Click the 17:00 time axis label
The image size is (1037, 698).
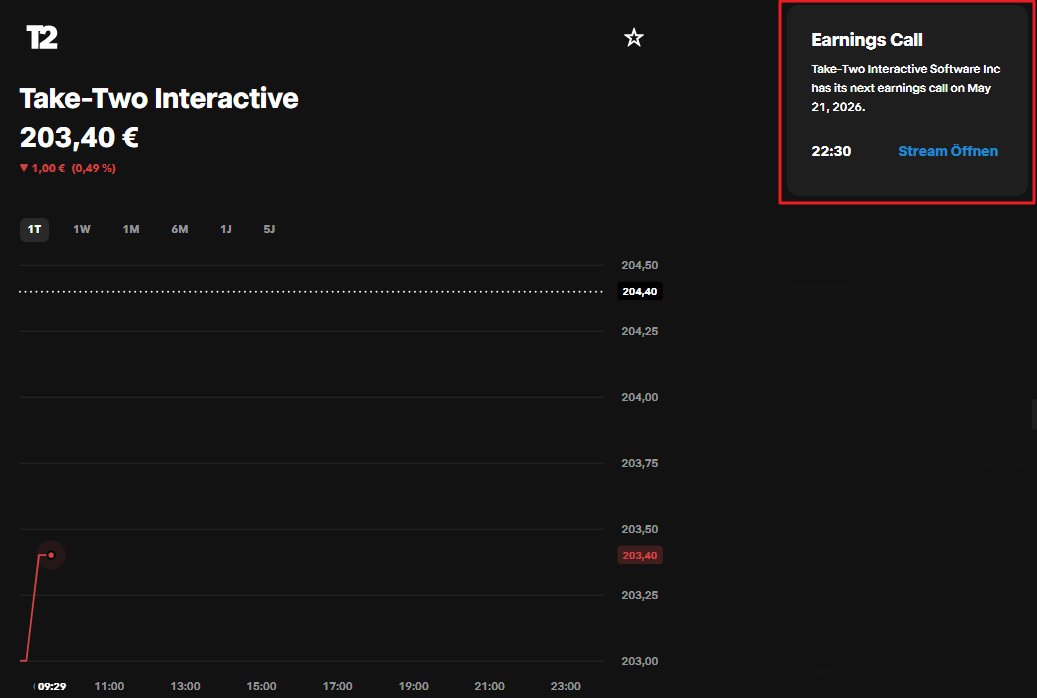tap(337, 686)
